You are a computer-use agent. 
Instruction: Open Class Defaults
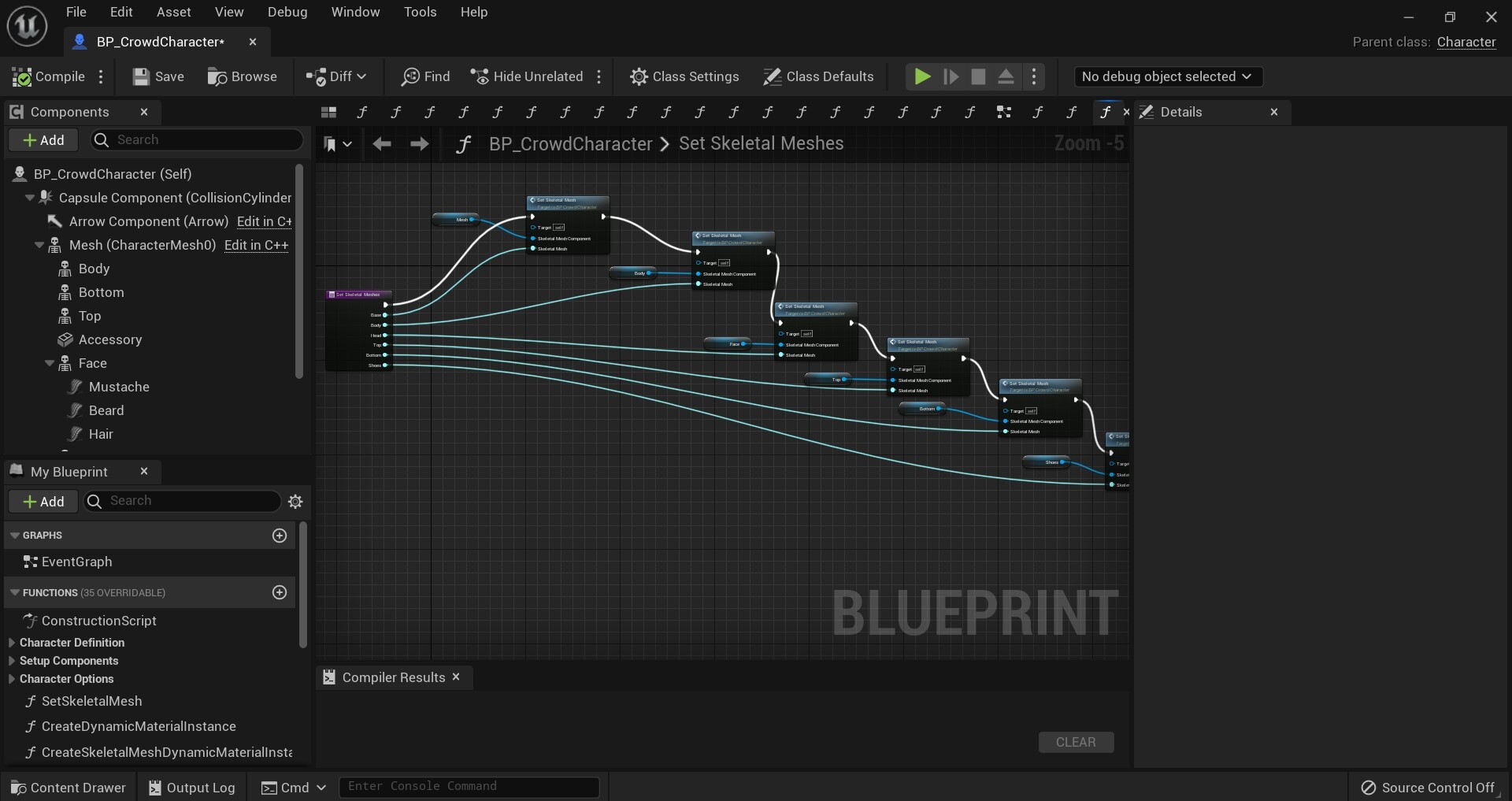point(818,76)
